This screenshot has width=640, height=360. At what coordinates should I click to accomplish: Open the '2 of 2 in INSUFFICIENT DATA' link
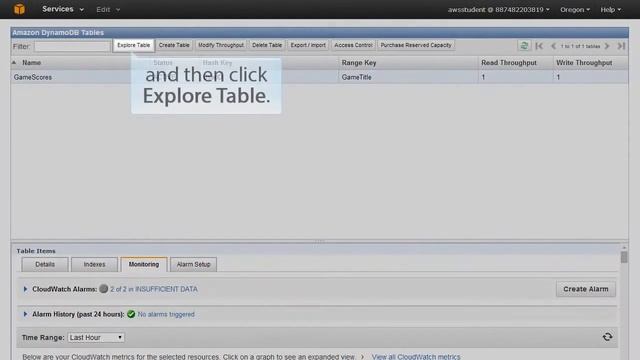(x=154, y=289)
